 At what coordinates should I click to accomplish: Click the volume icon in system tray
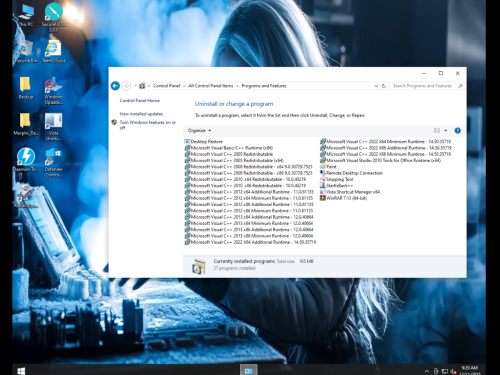[453, 371]
